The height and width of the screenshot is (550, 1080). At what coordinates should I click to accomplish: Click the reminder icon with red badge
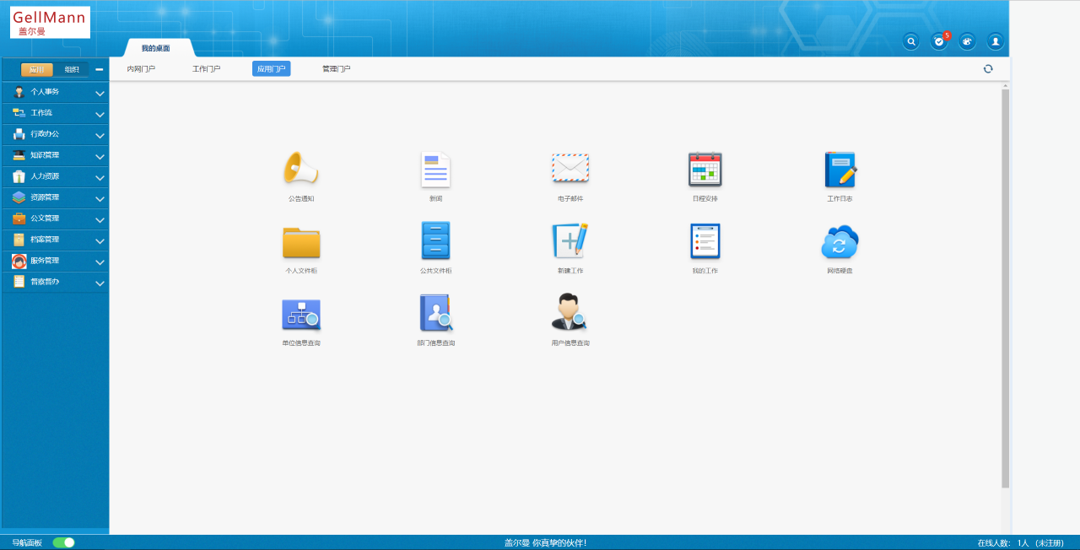tap(939, 41)
